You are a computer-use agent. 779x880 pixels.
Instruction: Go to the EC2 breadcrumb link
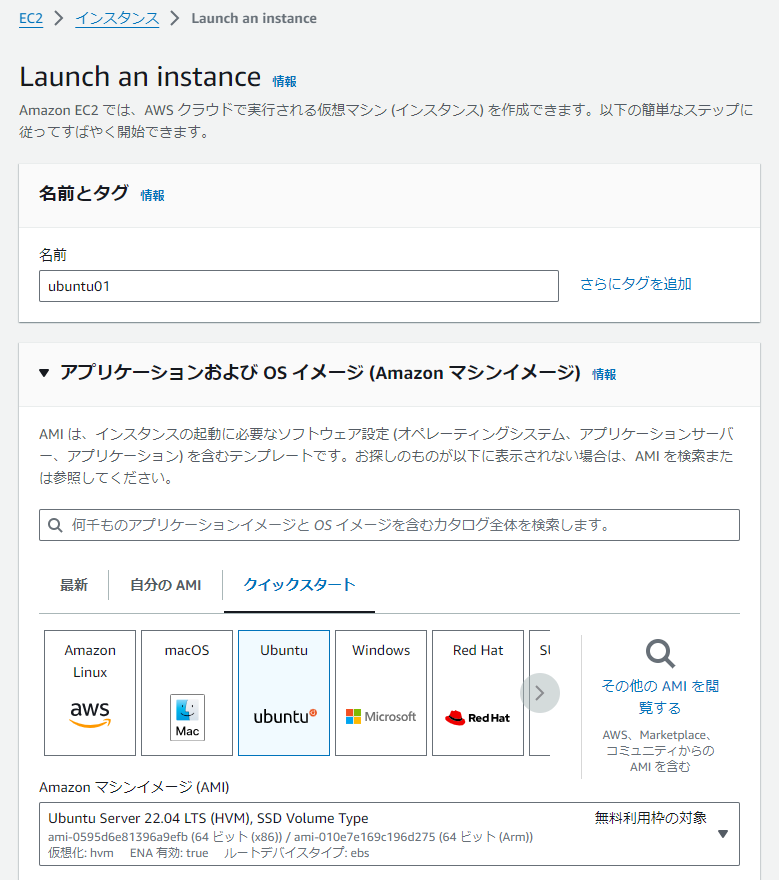point(31,19)
